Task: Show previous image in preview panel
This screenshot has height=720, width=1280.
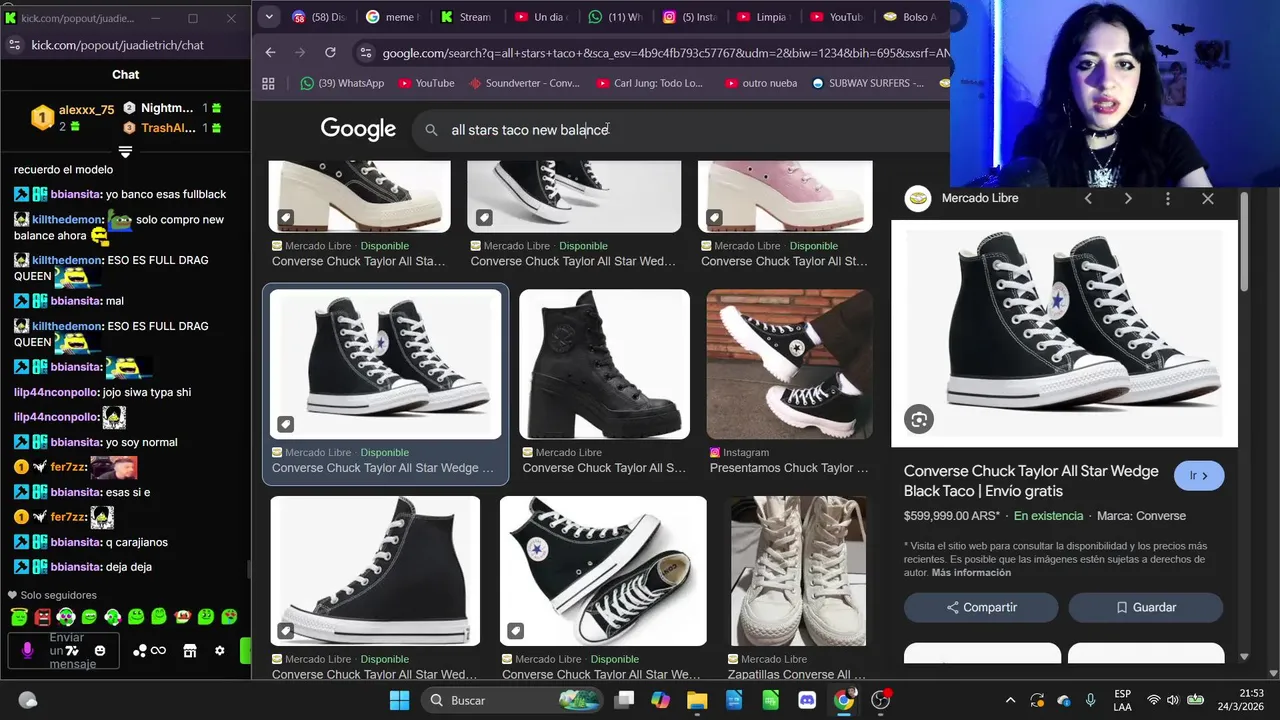Action: 1088,198
